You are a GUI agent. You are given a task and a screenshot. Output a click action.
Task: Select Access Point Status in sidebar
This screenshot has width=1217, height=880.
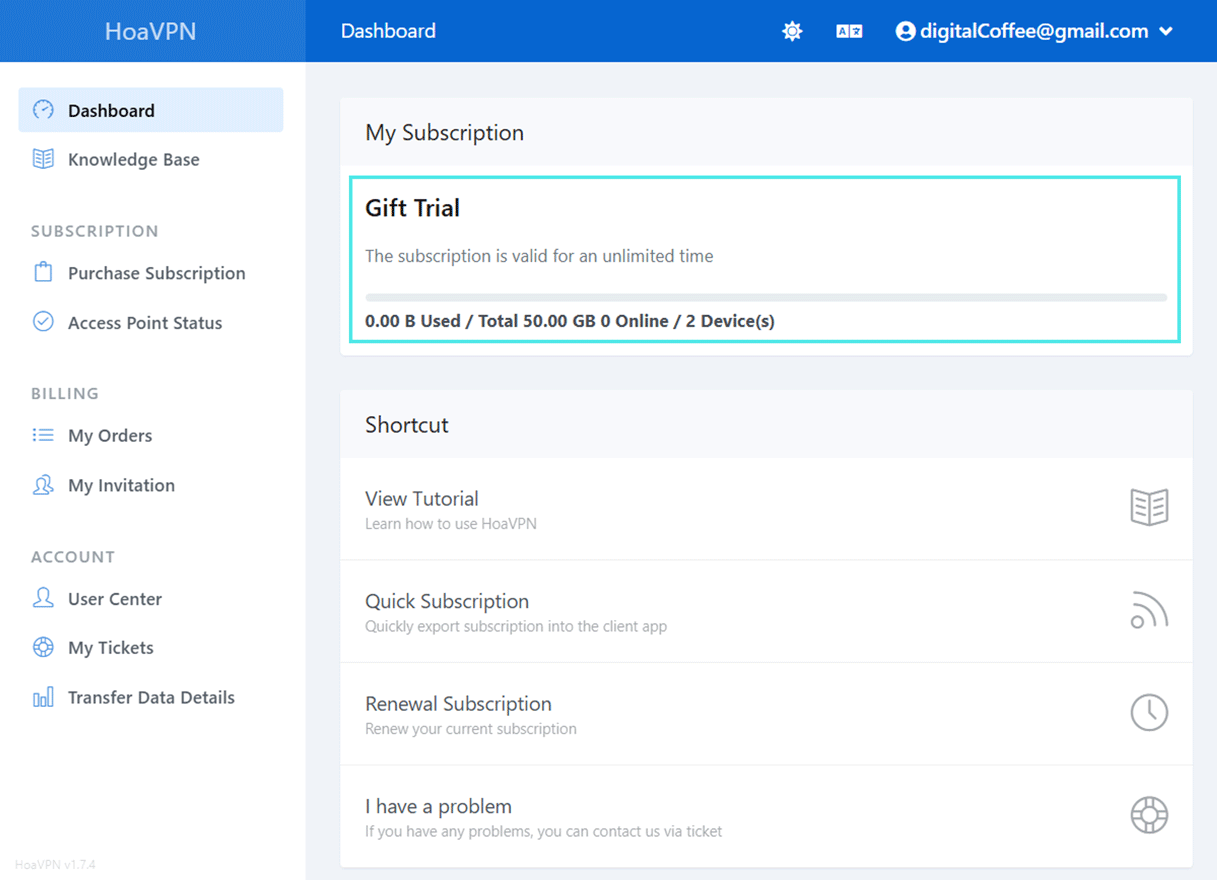pos(144,323)
